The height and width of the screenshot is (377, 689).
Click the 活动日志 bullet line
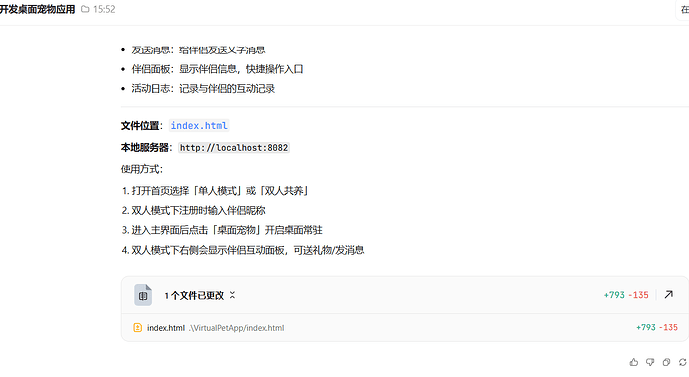[x=203, y=89]
